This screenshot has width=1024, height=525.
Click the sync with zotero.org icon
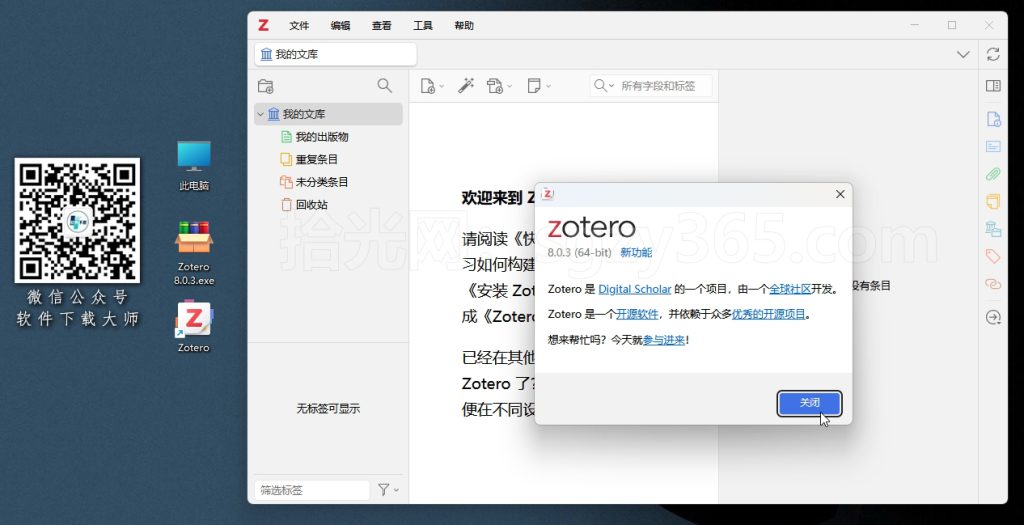[x=993, y=54]
